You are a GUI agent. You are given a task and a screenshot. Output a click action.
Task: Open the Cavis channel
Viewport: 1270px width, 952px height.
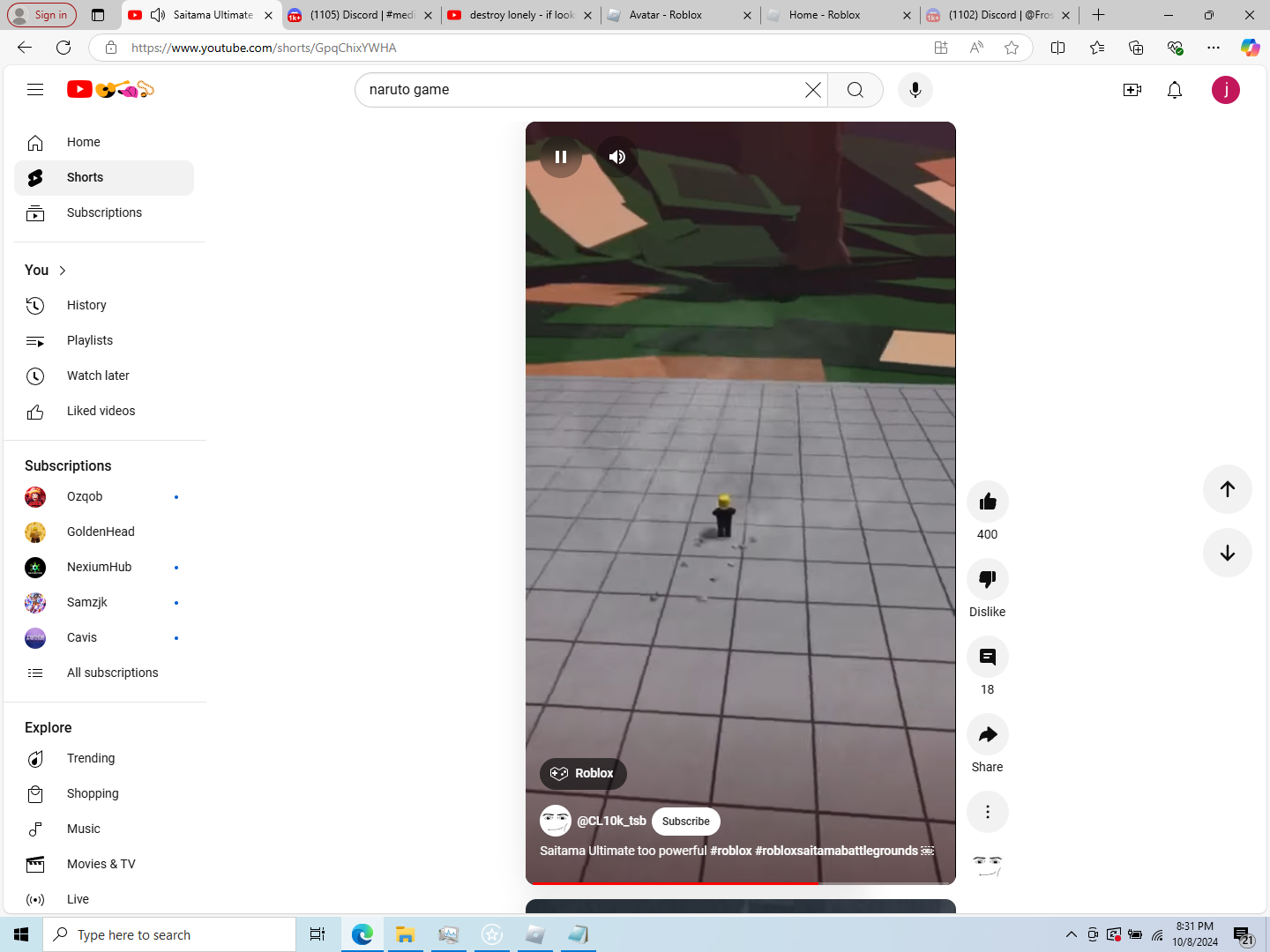pos(104,637)
